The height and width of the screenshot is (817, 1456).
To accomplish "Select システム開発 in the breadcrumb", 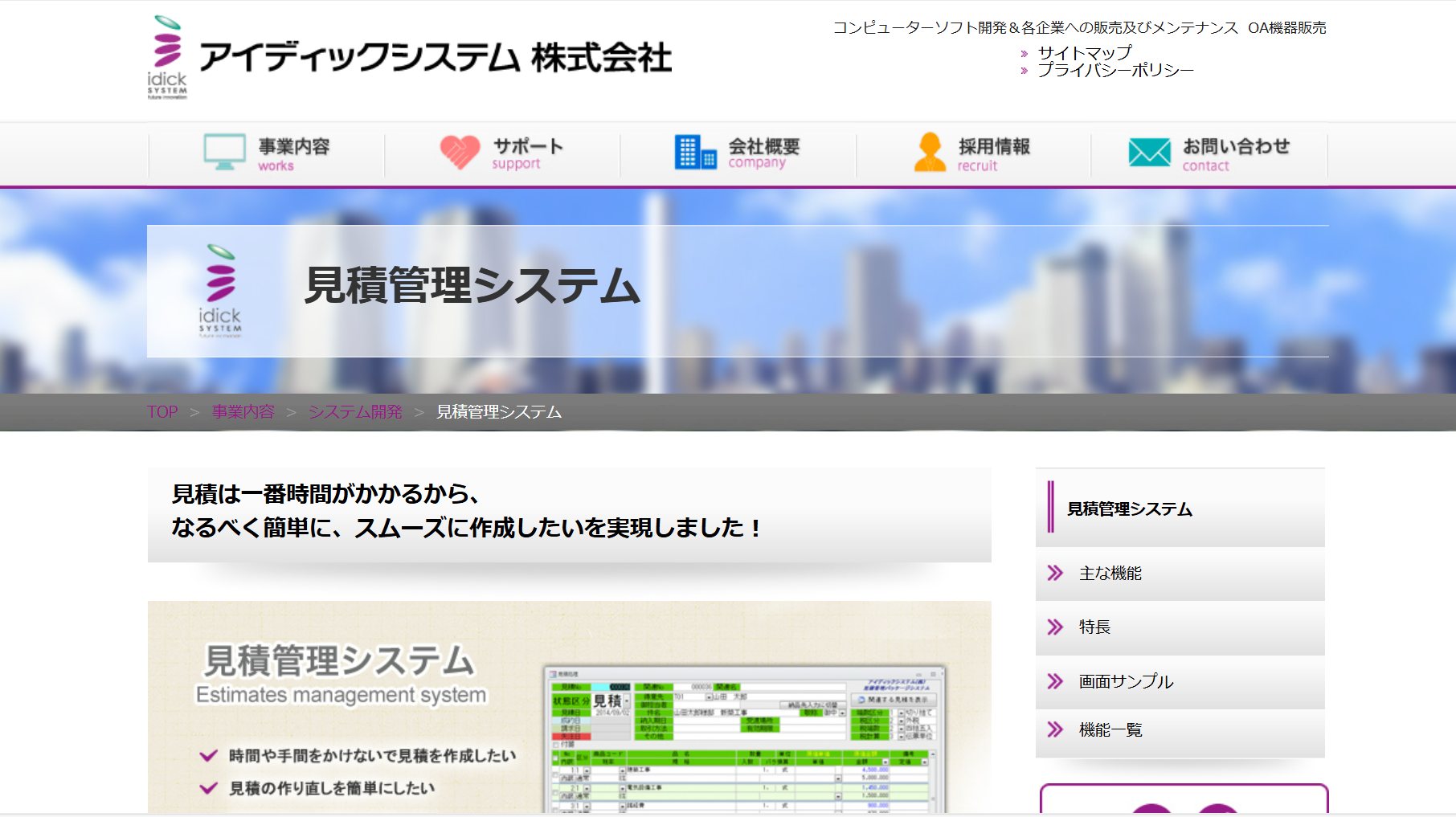I will coord(355,412).
